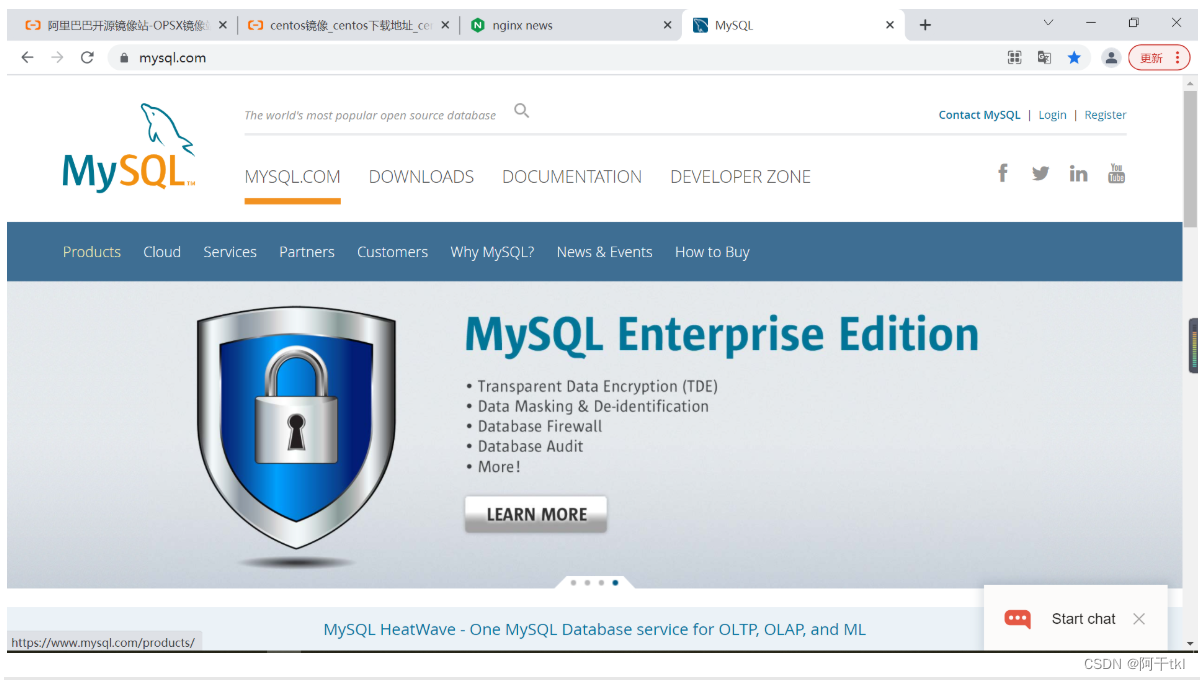Open MySQL's Facebook page icon
Screen dimensions: 1200x680
(x=1003, y=173)
